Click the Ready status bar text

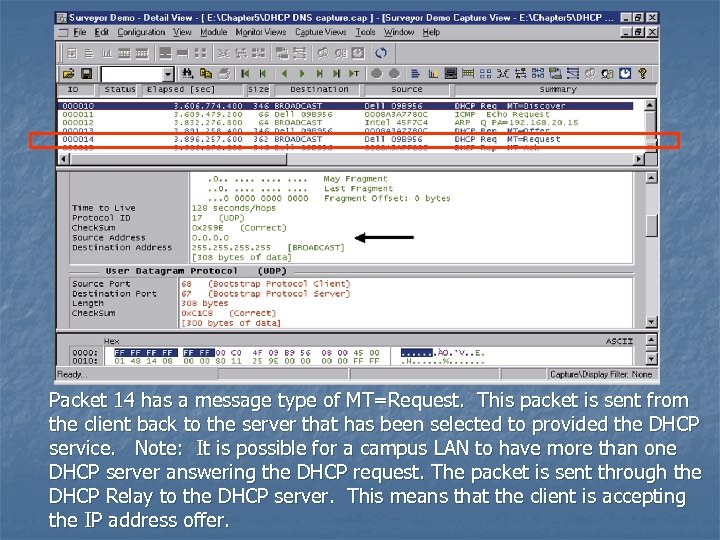[72, 374]
